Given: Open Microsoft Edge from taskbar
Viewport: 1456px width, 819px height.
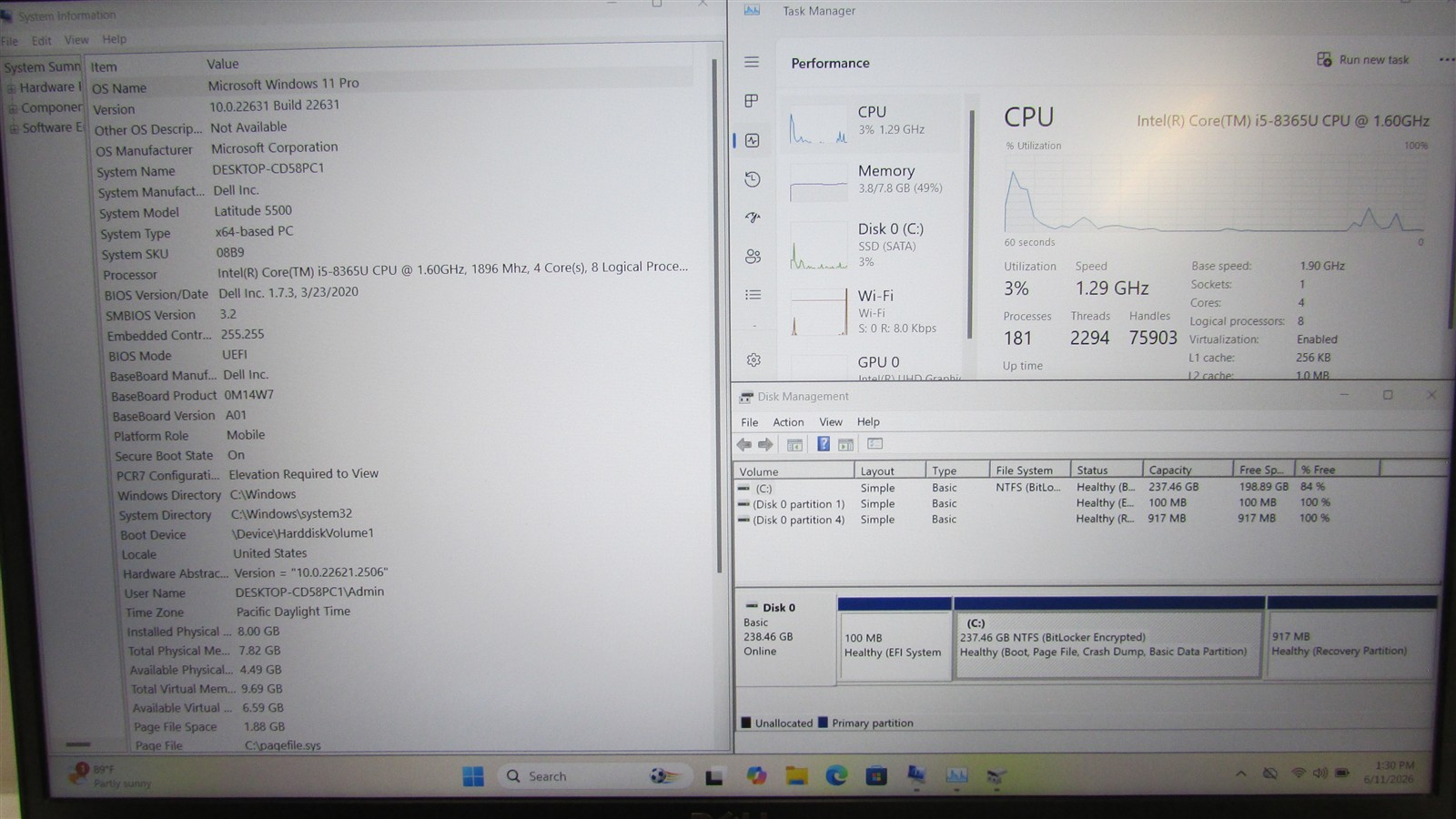Looking at the screenshot, I should (x=836, y=776).
